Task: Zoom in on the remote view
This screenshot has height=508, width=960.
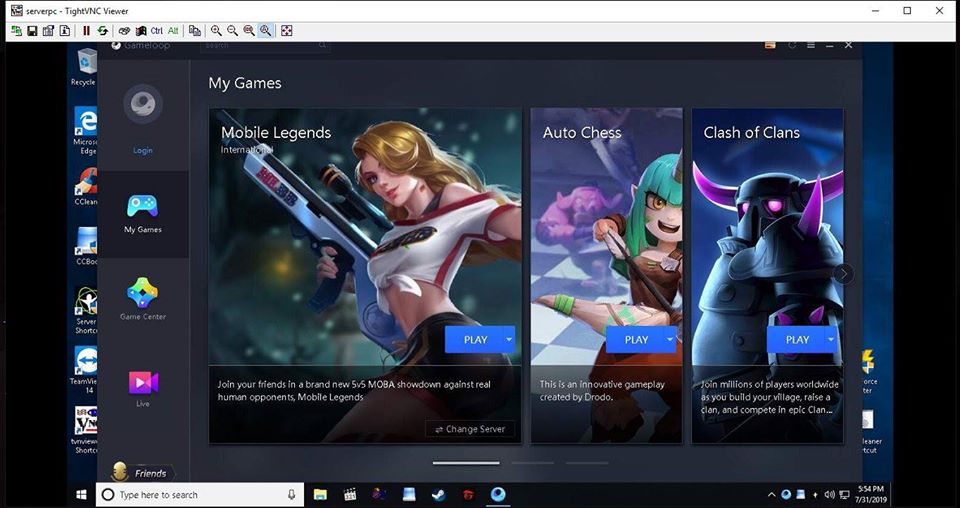Action: coord(216,31)
